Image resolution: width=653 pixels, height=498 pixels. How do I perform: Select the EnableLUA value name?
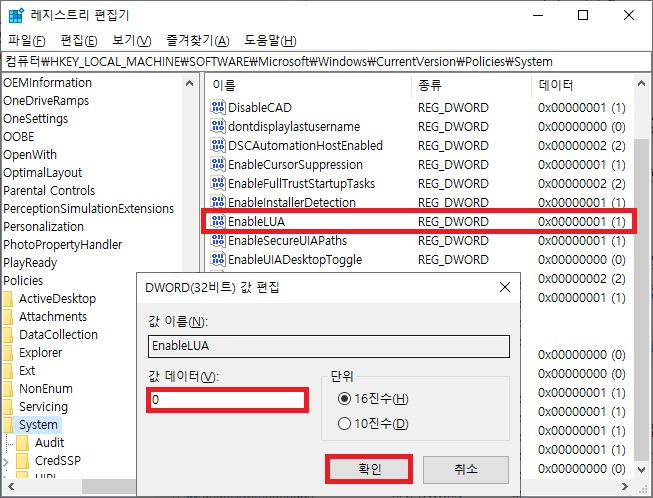257,222
